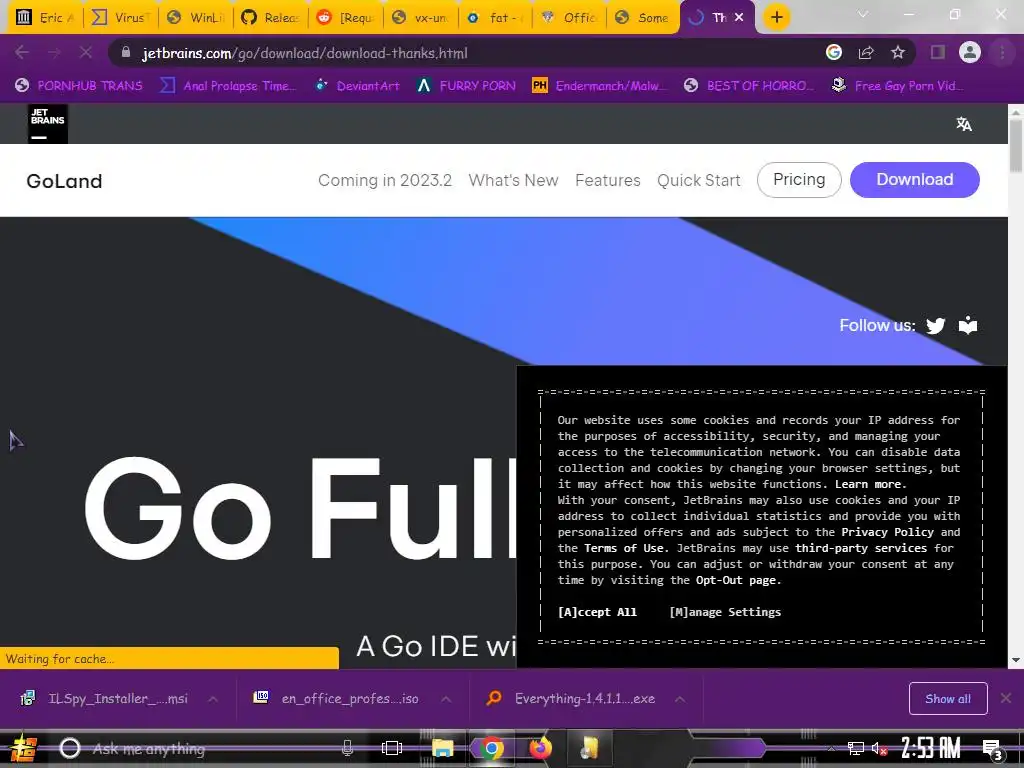Open Coming in 2023.2 page
1024x768 pixels.
click(x=385, y=180)
